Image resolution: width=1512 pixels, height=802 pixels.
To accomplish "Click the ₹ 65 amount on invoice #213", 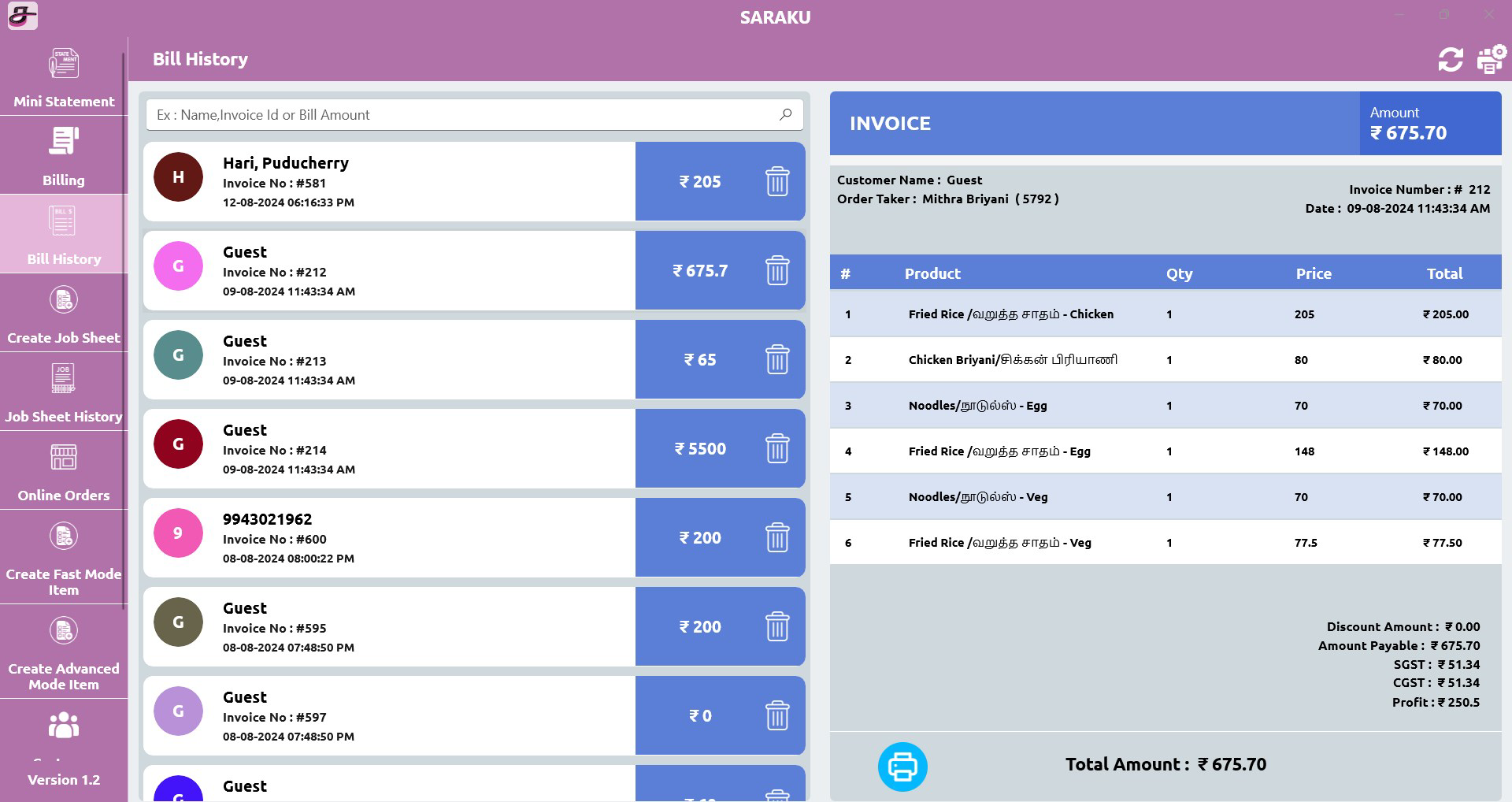I will (700, 360).
